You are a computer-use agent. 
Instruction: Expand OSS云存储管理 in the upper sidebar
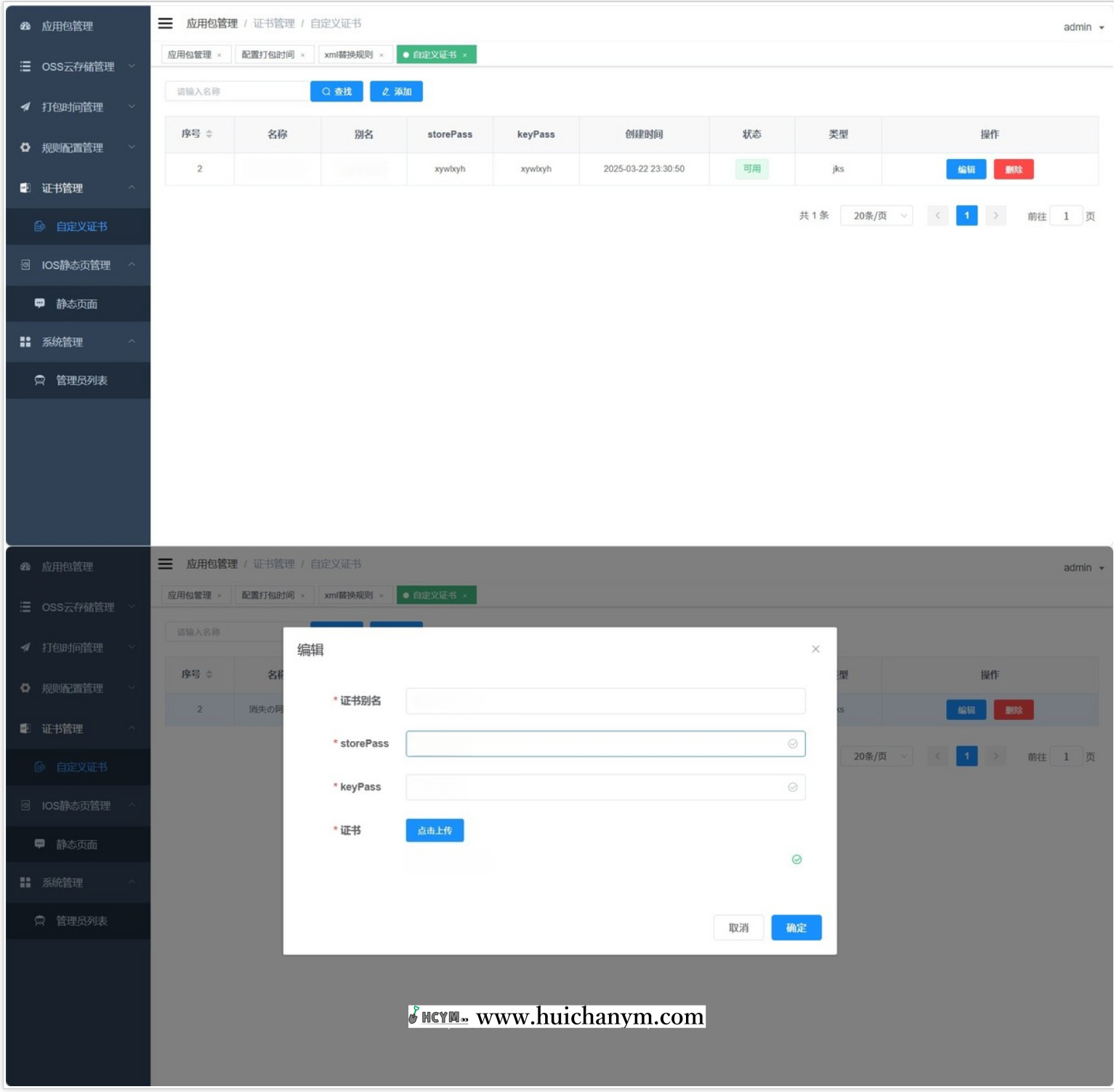tap(78, 67)
